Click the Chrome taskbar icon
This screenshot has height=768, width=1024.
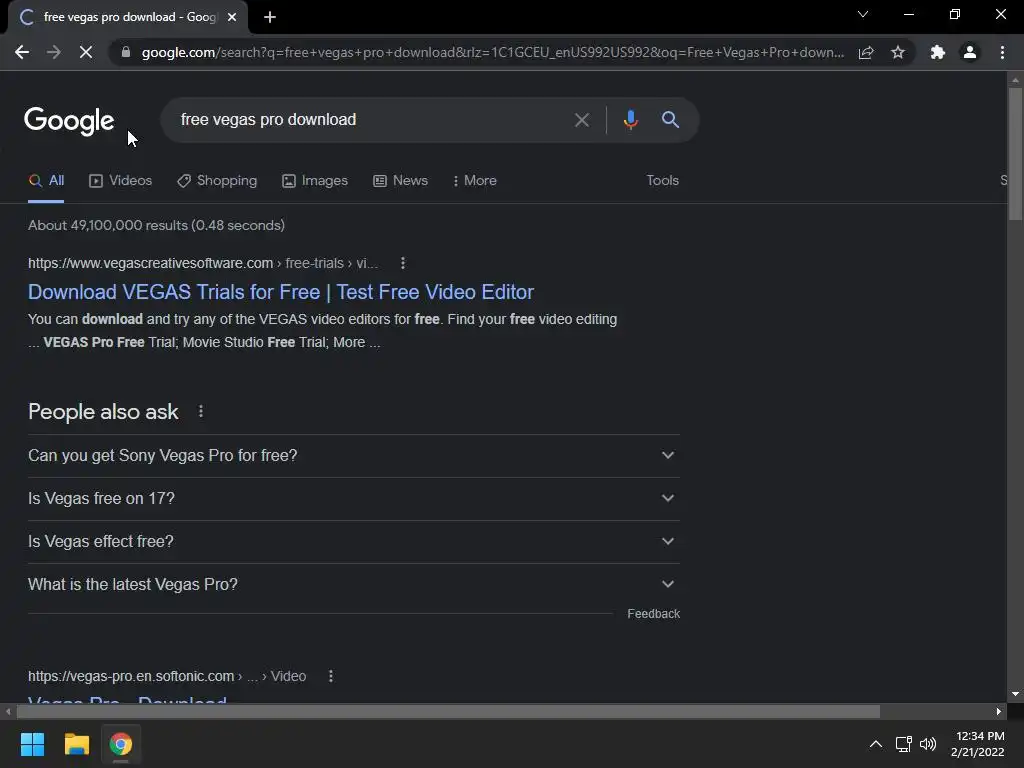pos(121,744)
